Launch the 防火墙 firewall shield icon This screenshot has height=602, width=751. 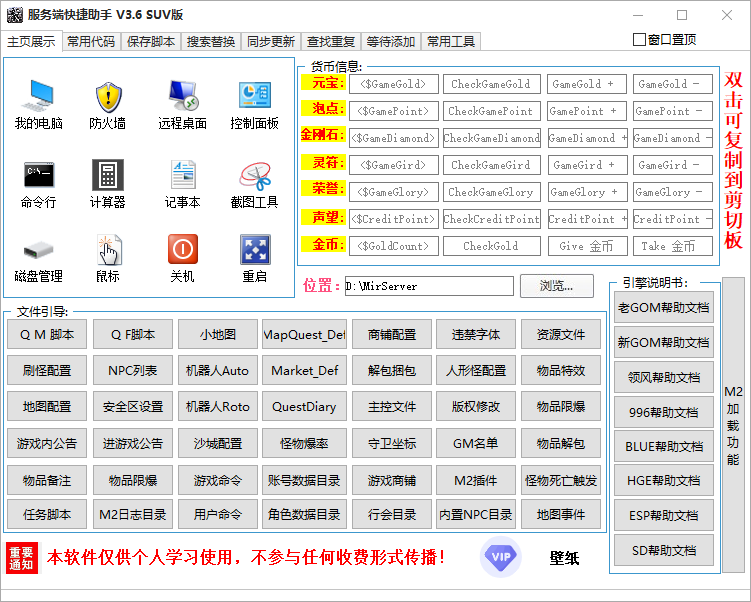pyautogui.click(x=109, y=97)
